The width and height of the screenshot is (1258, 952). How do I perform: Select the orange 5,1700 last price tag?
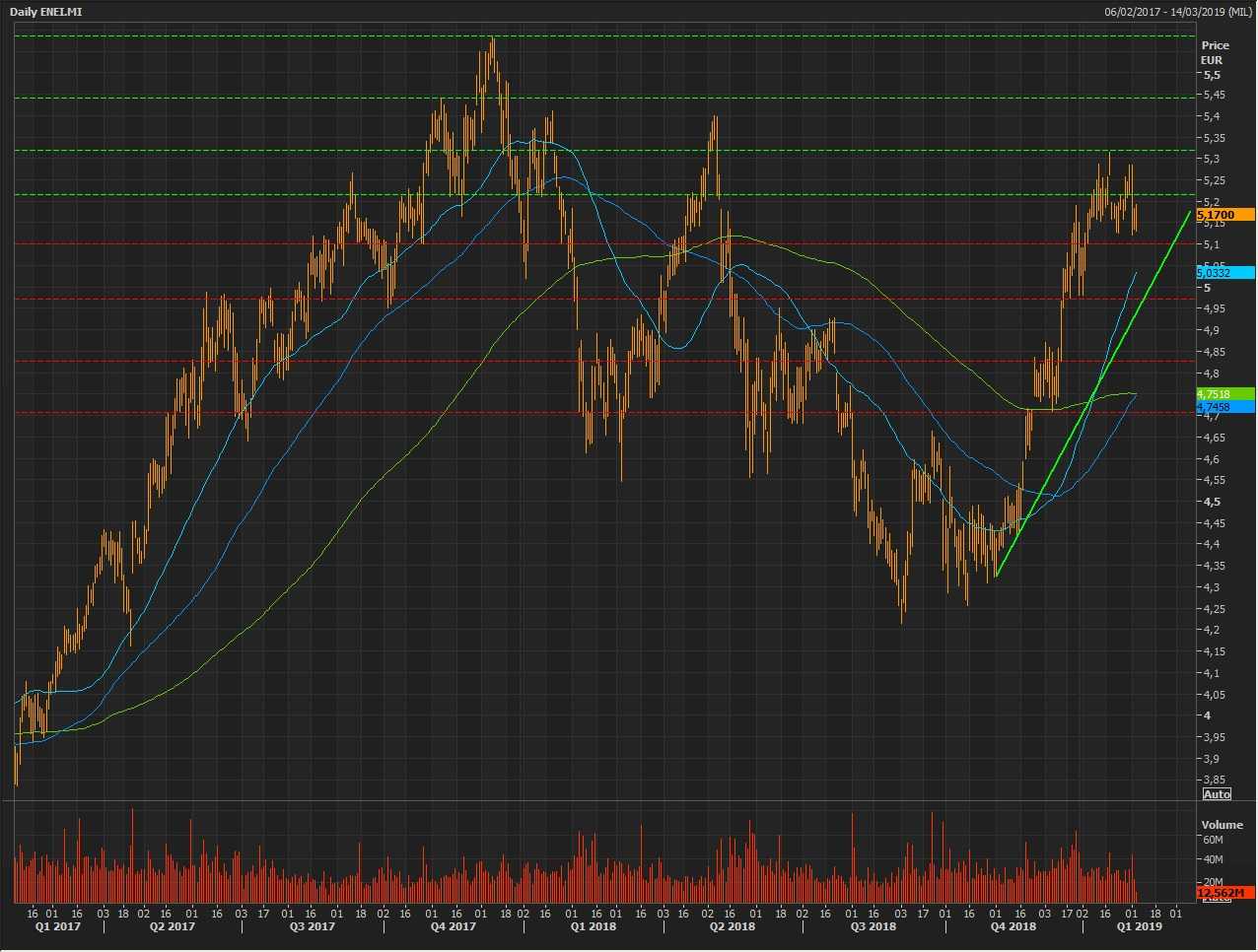pos(1224,215)
